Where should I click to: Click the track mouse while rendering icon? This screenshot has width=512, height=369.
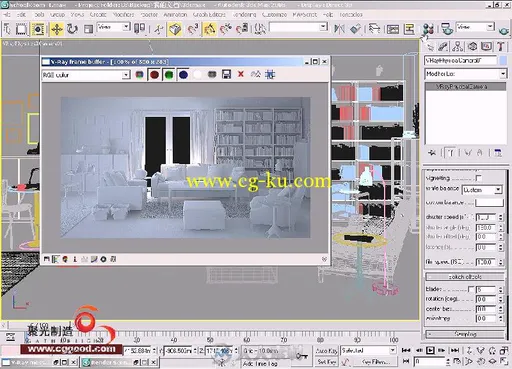(x=270, y=75)
